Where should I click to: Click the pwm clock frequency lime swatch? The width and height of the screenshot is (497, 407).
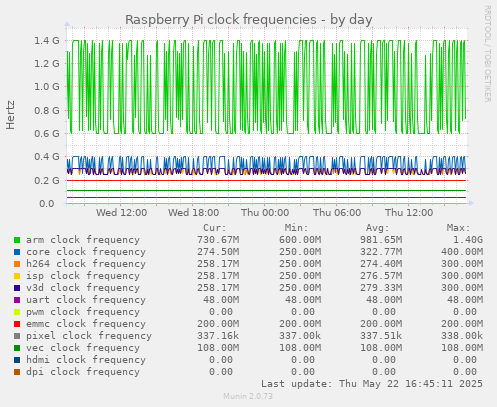click(x=17, y=312)
